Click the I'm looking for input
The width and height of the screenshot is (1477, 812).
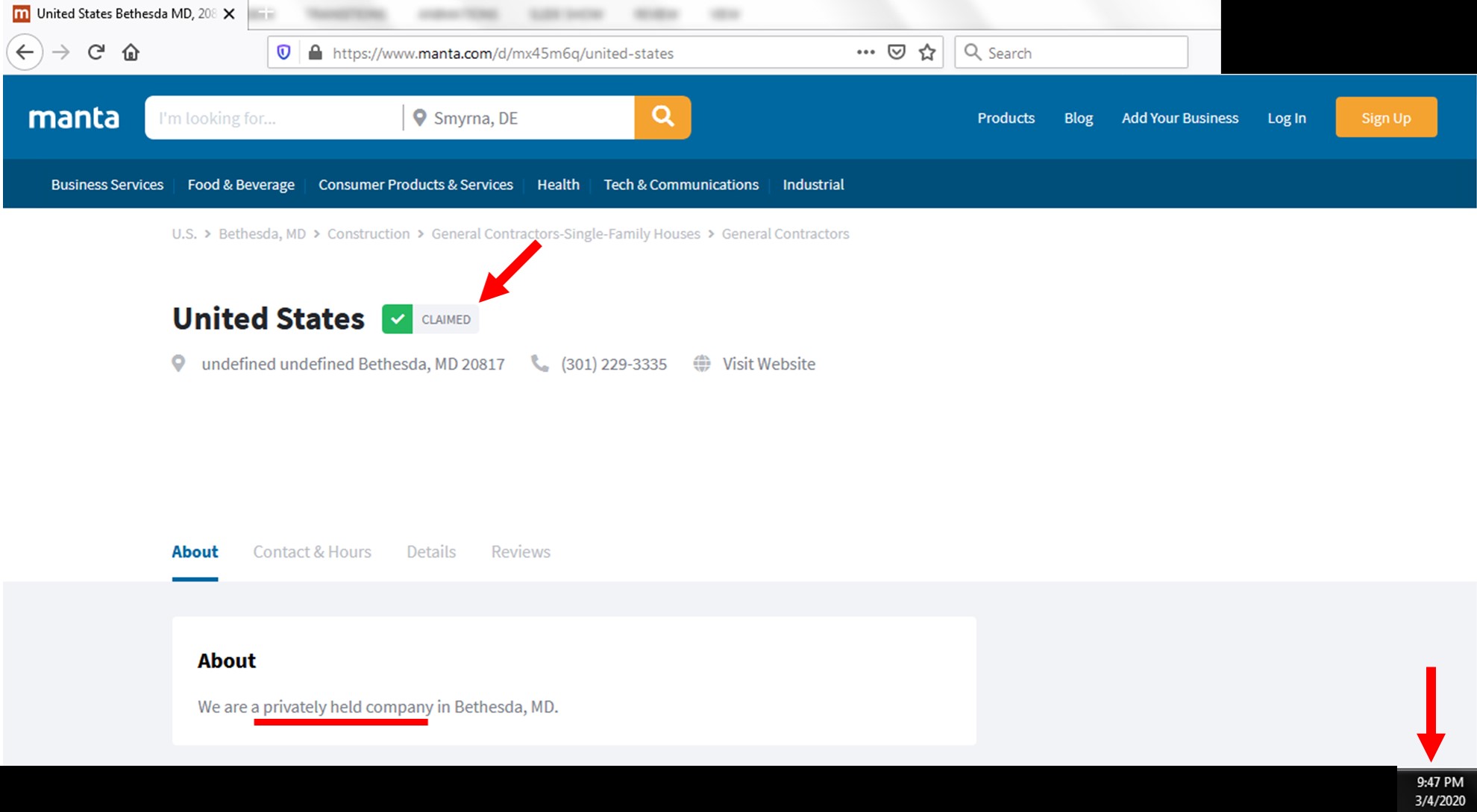point(273,118)
